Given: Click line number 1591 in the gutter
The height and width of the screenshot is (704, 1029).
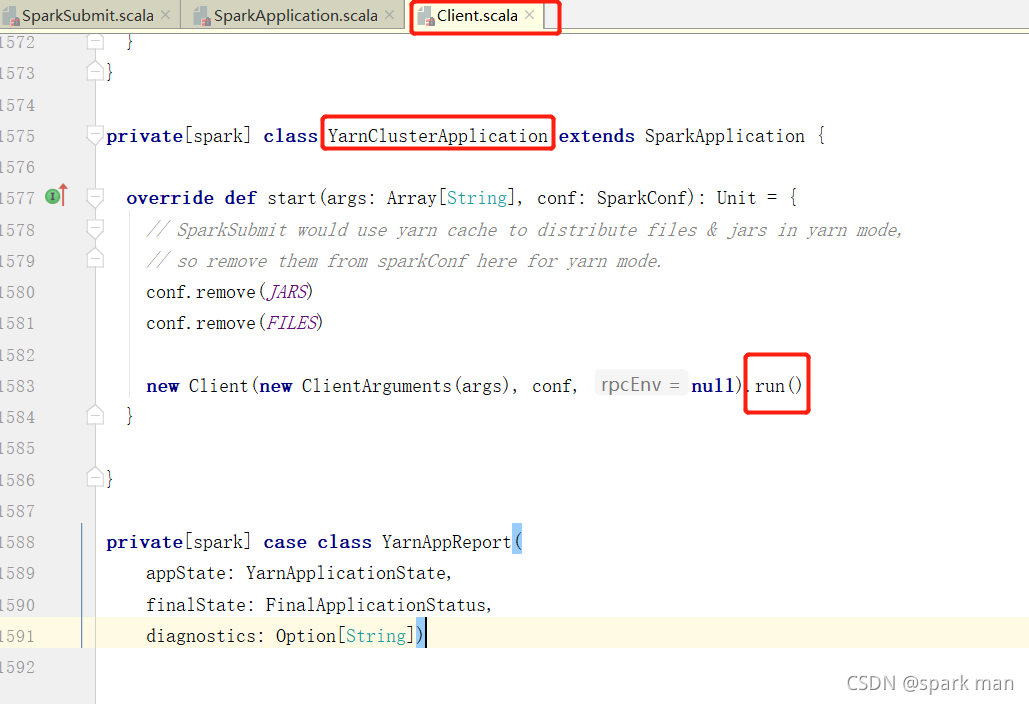Looking at the screenshot, I should pyautogui.click(x=18, y=636).
